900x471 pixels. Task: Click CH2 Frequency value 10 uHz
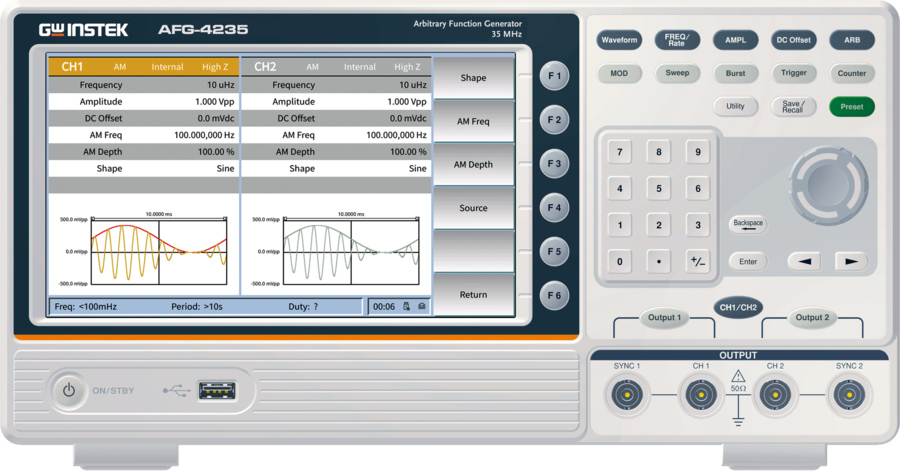pos(413,85)
